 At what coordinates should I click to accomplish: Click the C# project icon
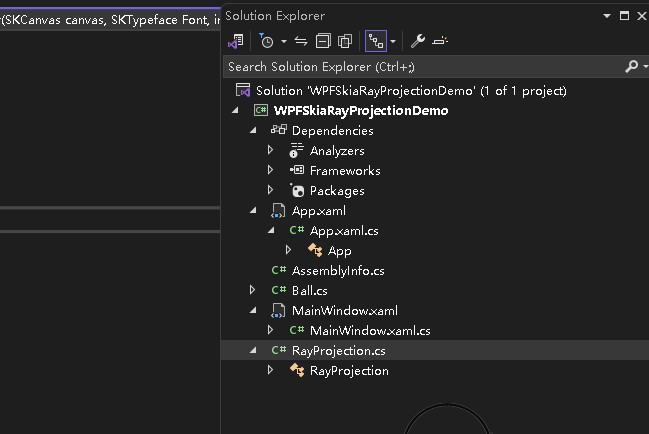[x=261, y=110]
